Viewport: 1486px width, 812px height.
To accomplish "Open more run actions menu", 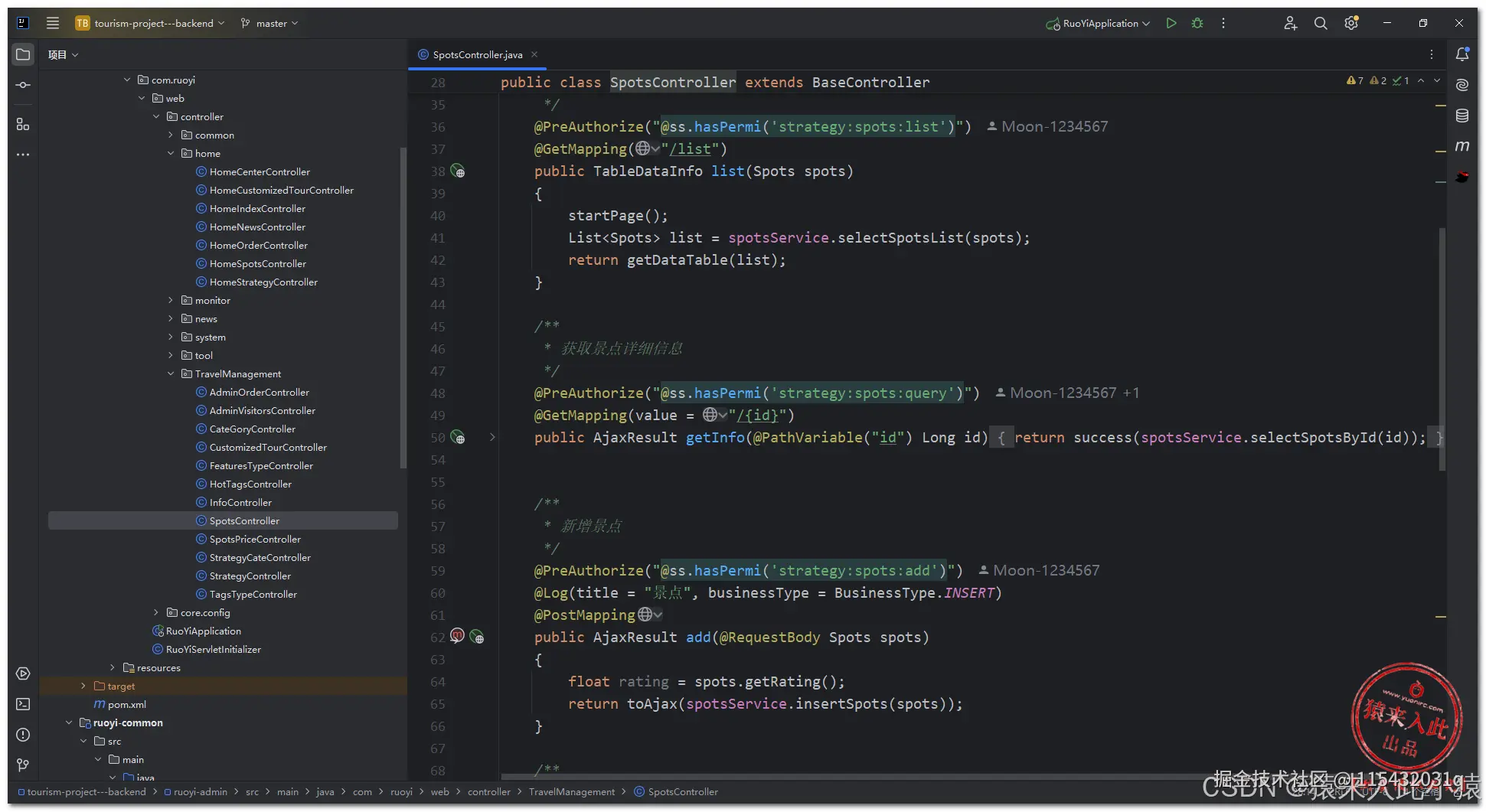I will tap(1223, 23).
